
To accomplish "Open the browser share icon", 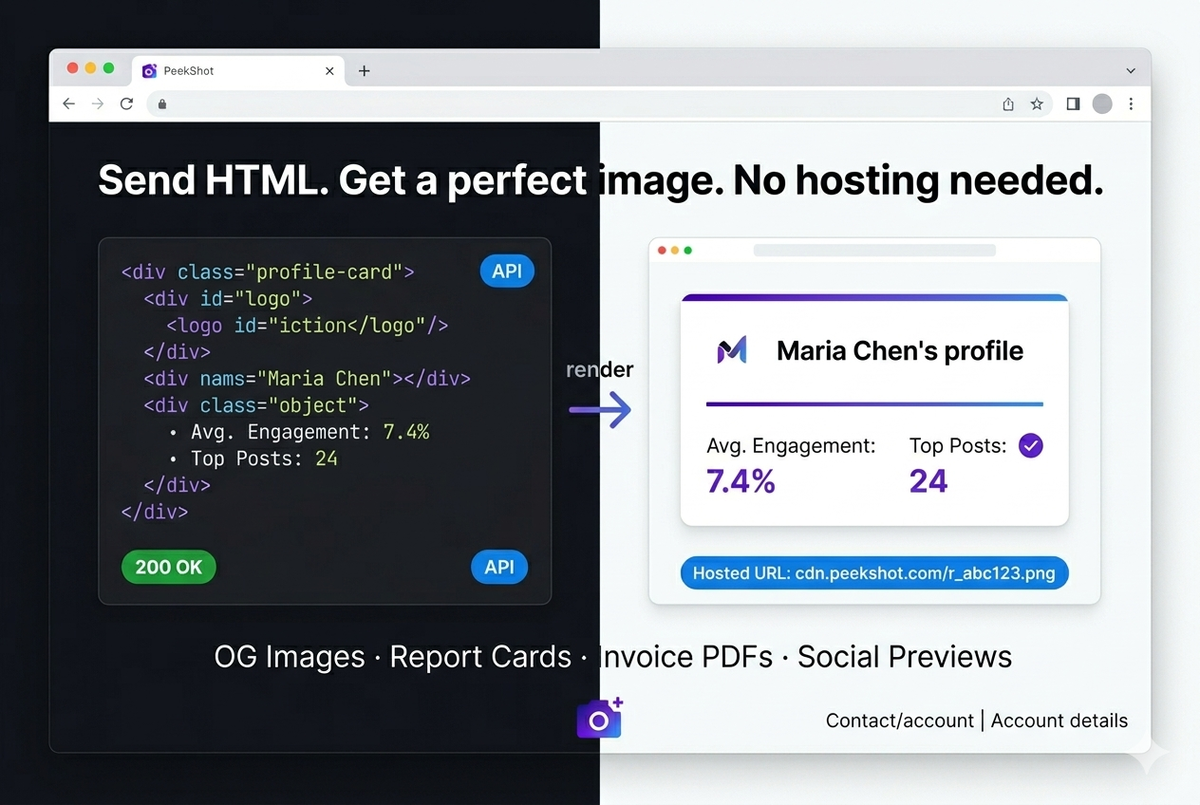I will 1007,103.
